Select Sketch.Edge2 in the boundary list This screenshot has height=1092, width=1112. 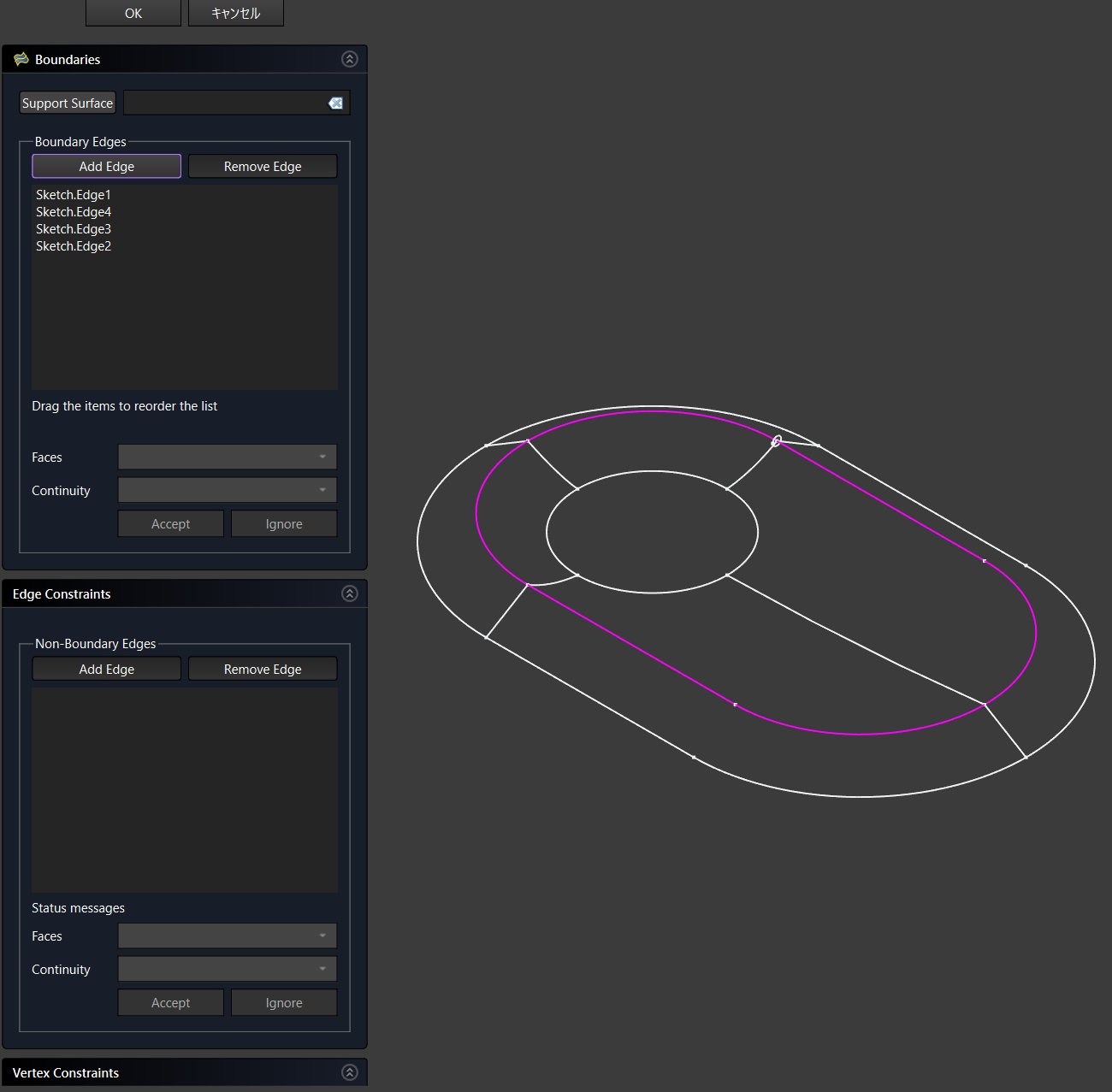click(x=74, y=246)
